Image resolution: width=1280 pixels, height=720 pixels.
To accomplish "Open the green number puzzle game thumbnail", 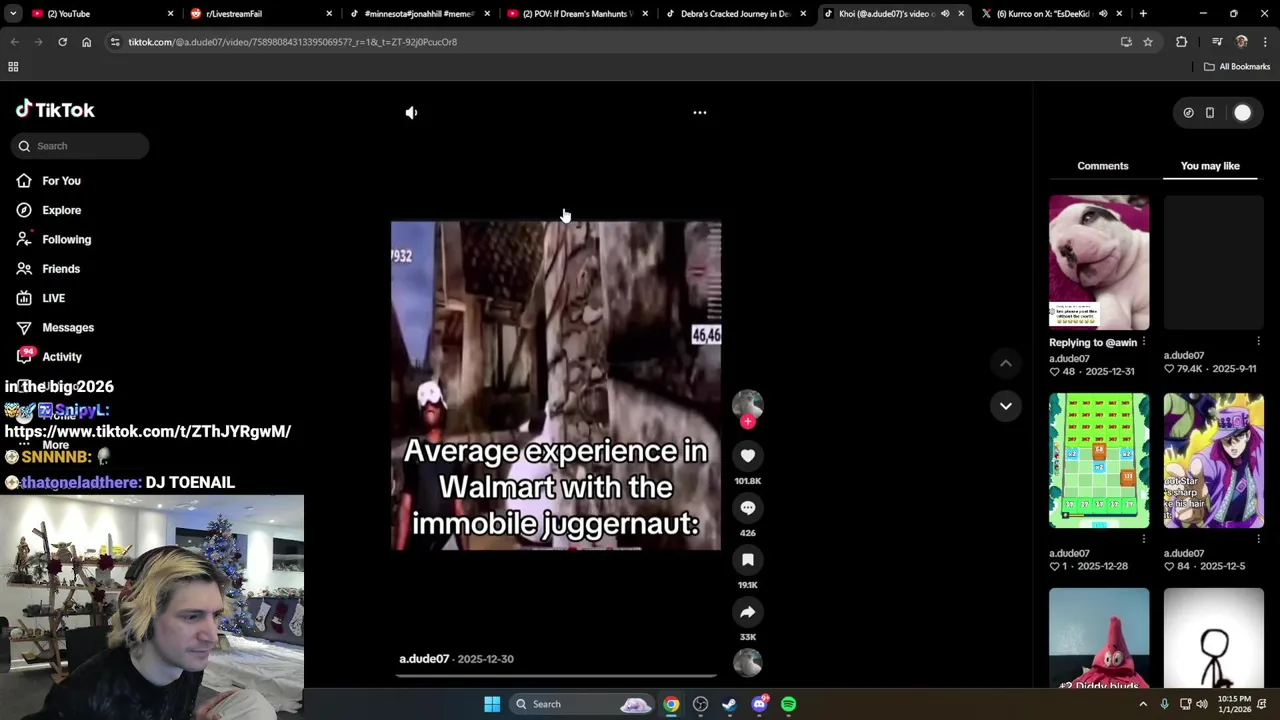I will (1099, 460).
